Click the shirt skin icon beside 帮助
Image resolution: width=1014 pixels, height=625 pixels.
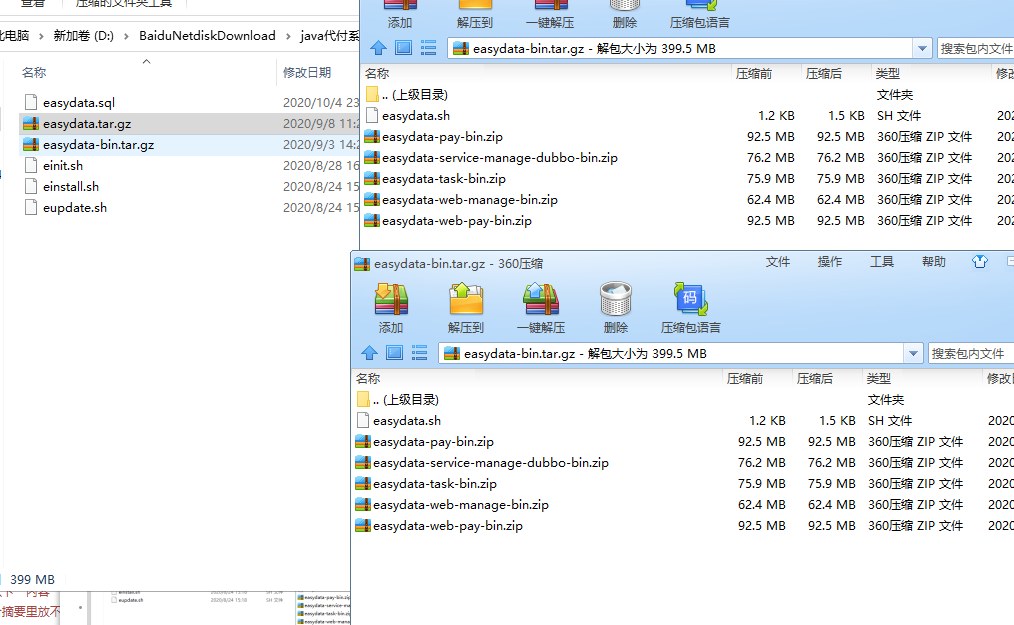coord(980,262)
